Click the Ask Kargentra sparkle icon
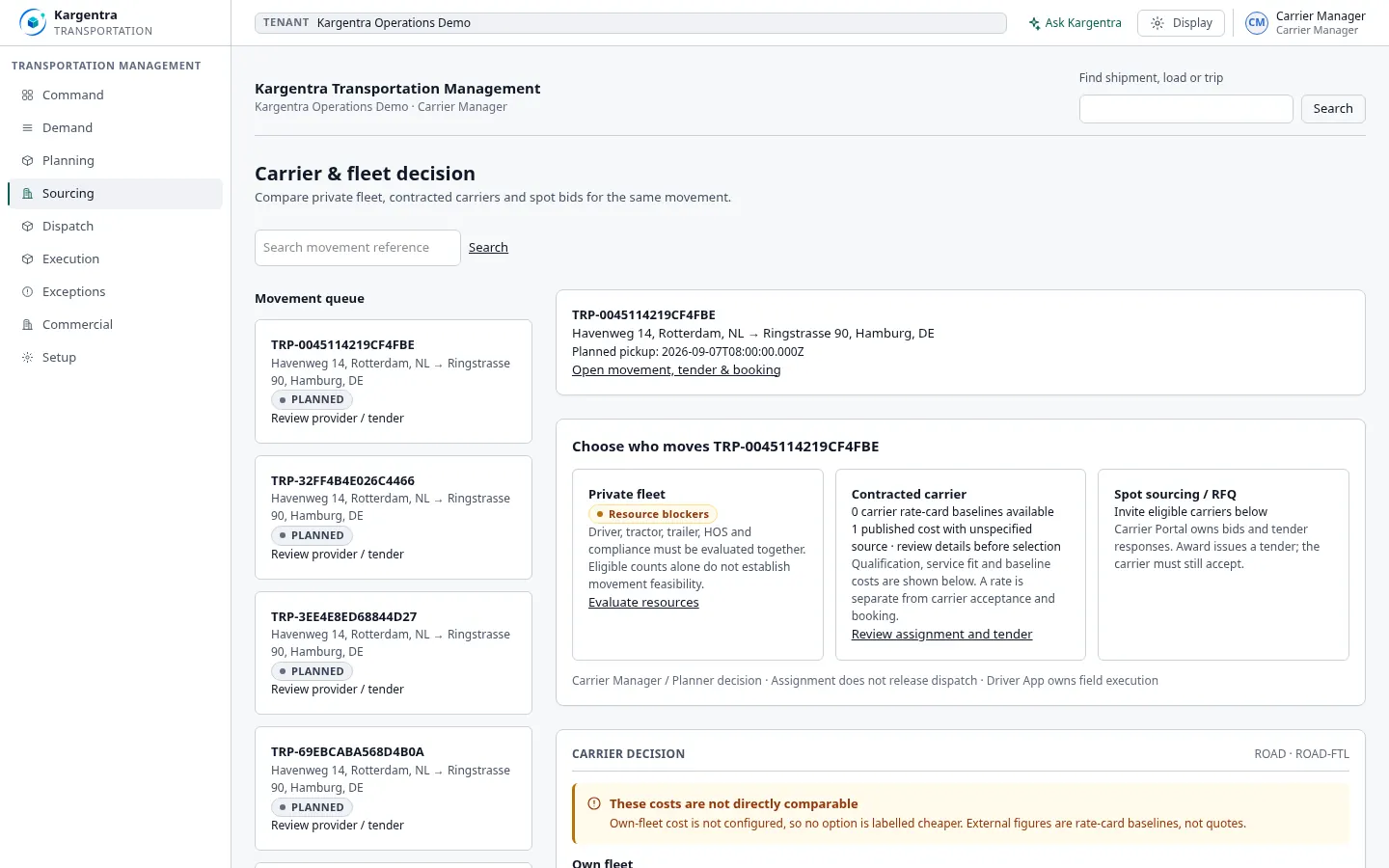The image size is (1389, 868). [1034, 23]
